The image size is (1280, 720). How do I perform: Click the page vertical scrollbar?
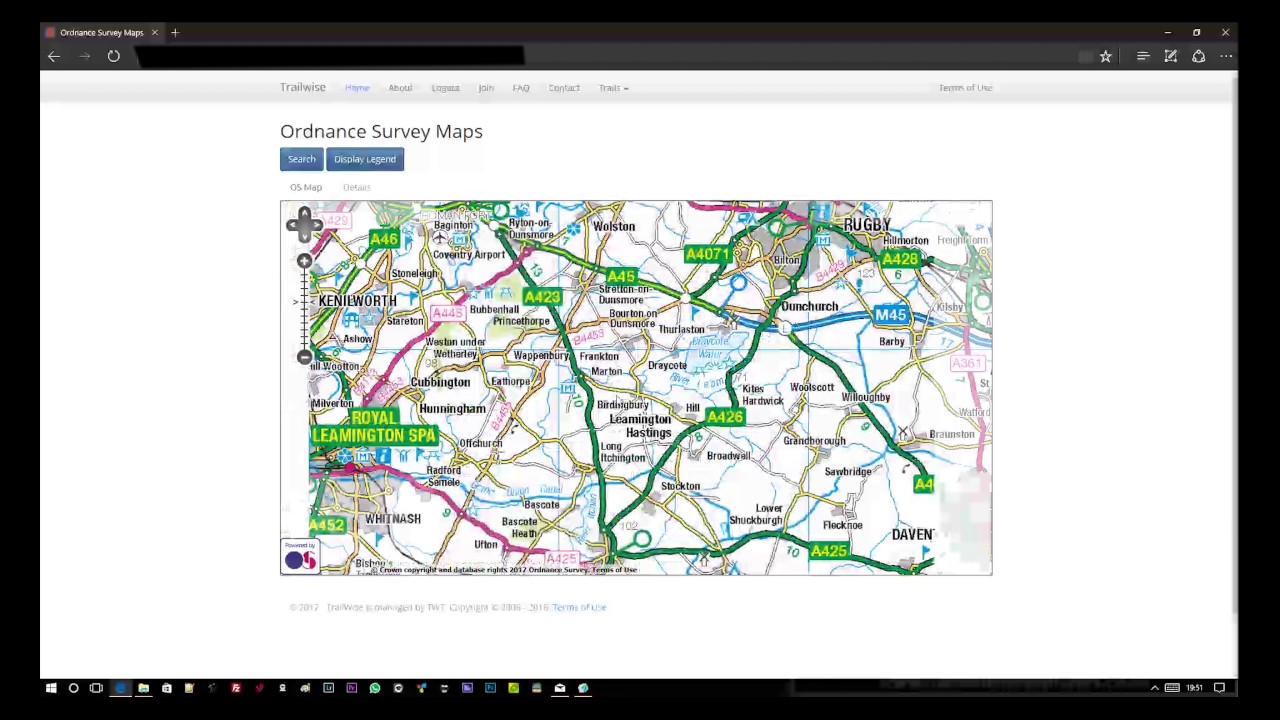click(x=1234, y=350)
